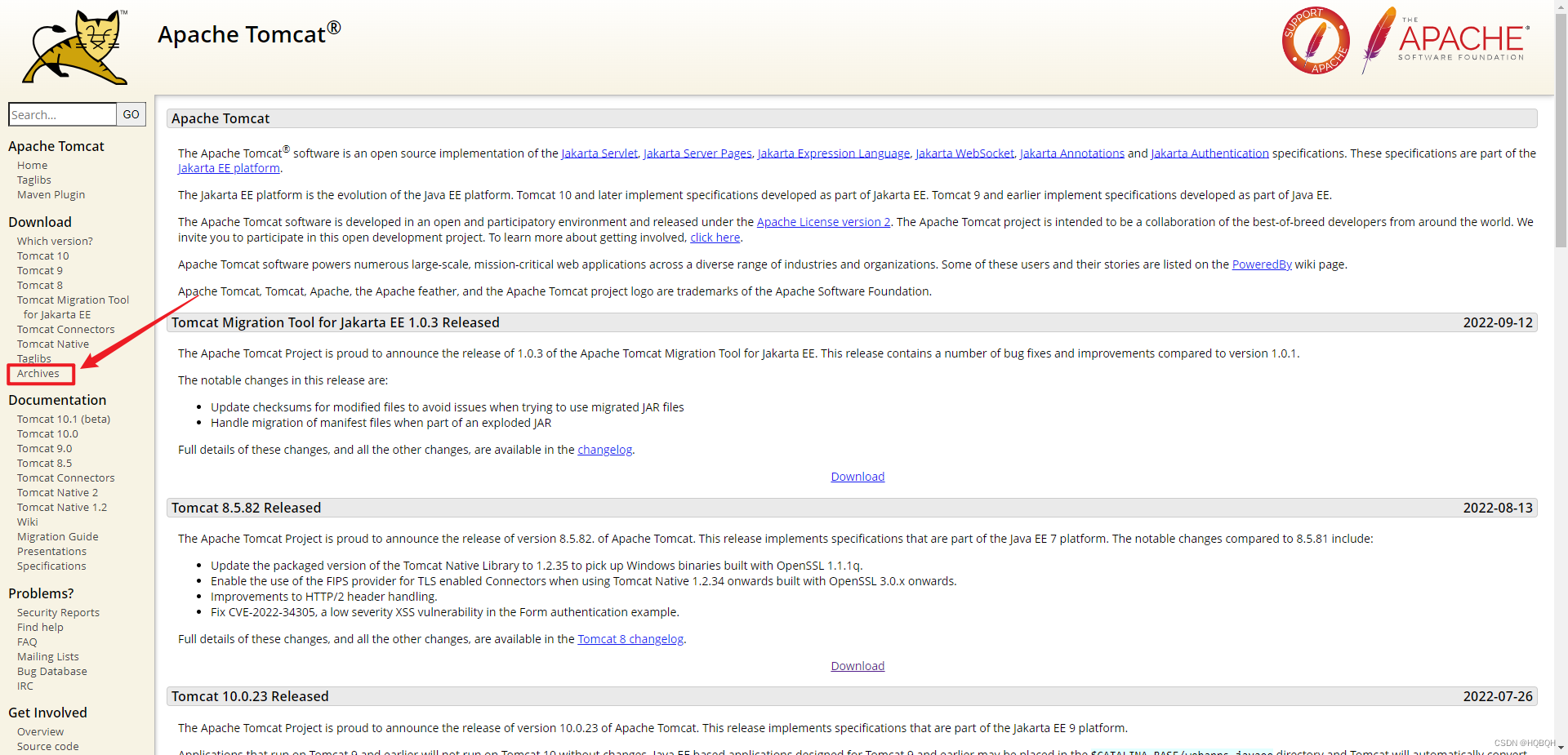This screenshot has height=755, width=1568.
Task: Open the PoweredBy wiki link
Action: click(1262, 264)
